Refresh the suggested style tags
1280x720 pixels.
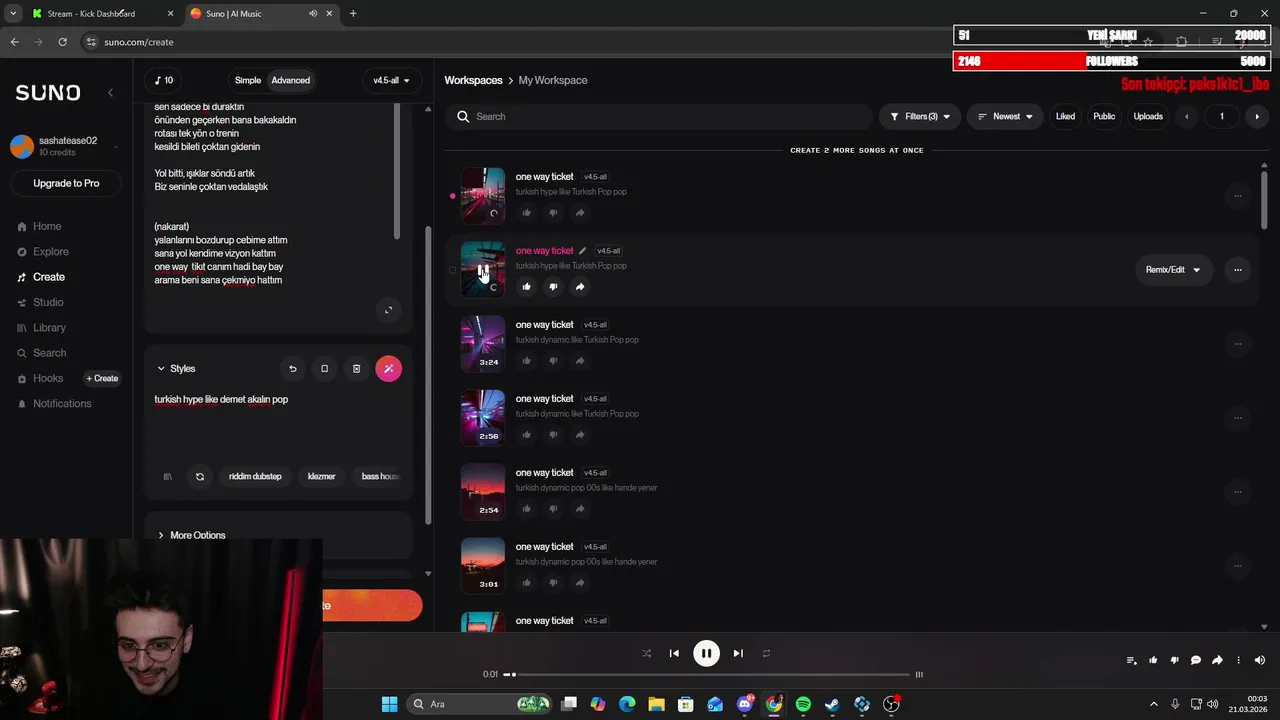[200, 477]
